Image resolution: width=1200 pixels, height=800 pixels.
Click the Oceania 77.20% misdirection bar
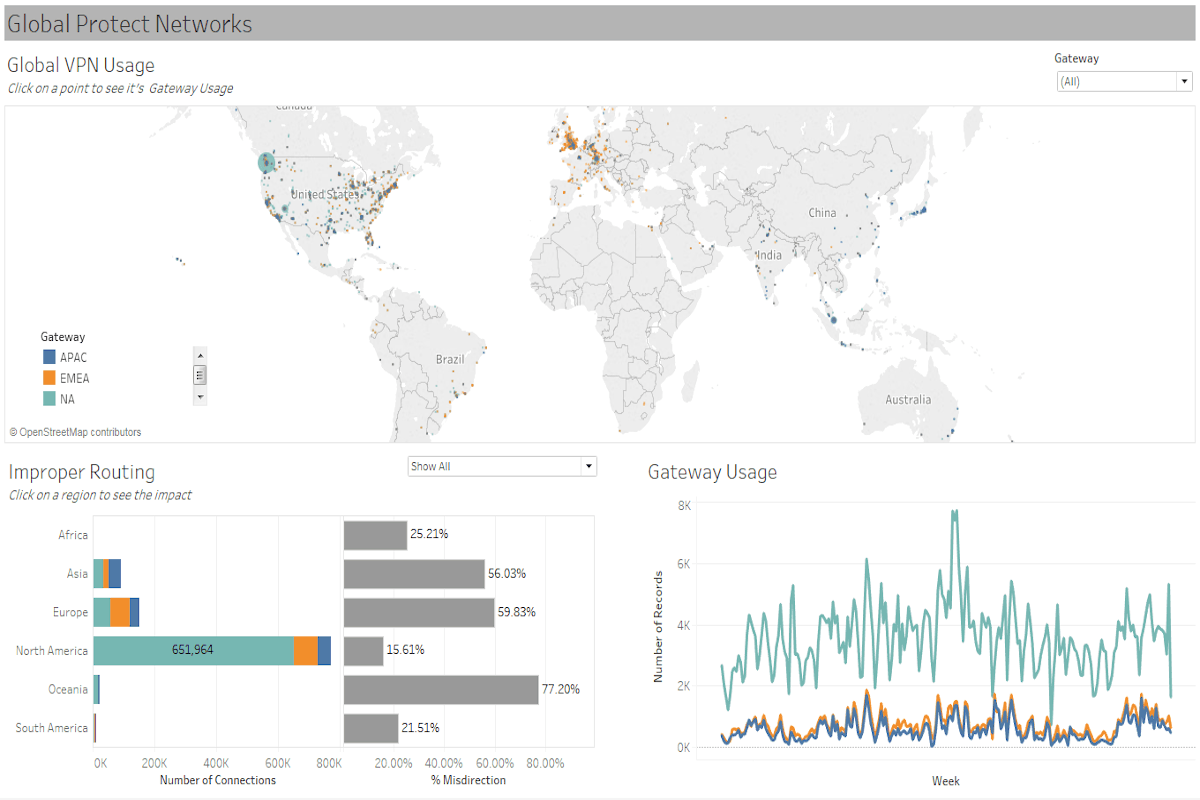440,690
